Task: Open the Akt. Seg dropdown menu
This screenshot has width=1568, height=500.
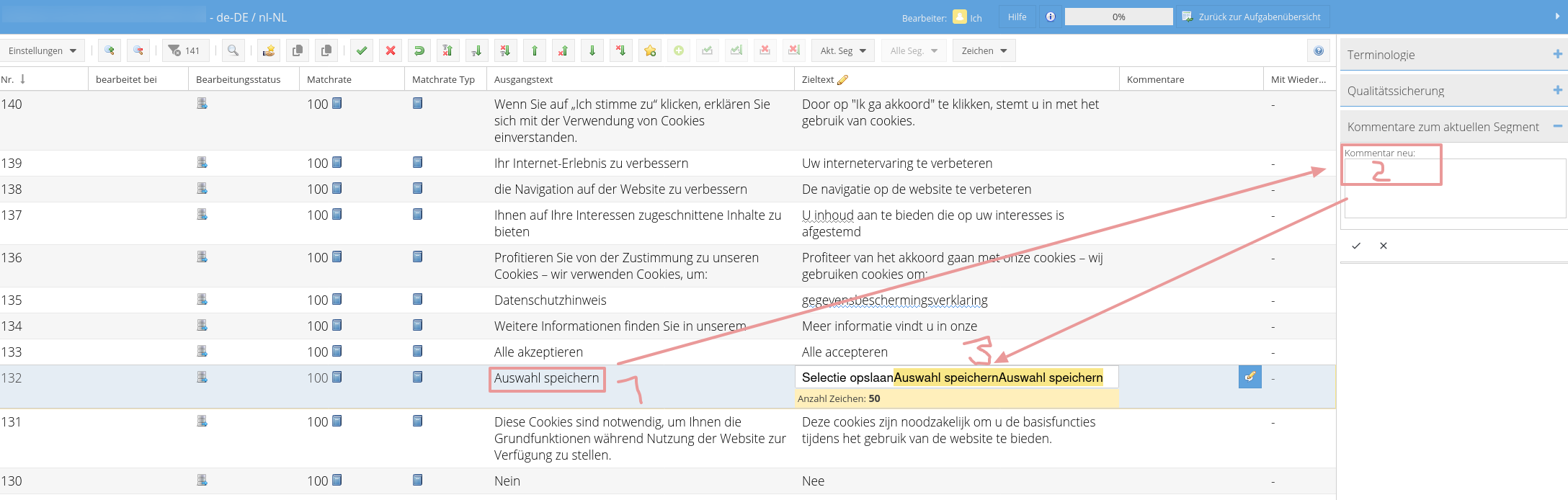Action: click(x=842, y=50)
